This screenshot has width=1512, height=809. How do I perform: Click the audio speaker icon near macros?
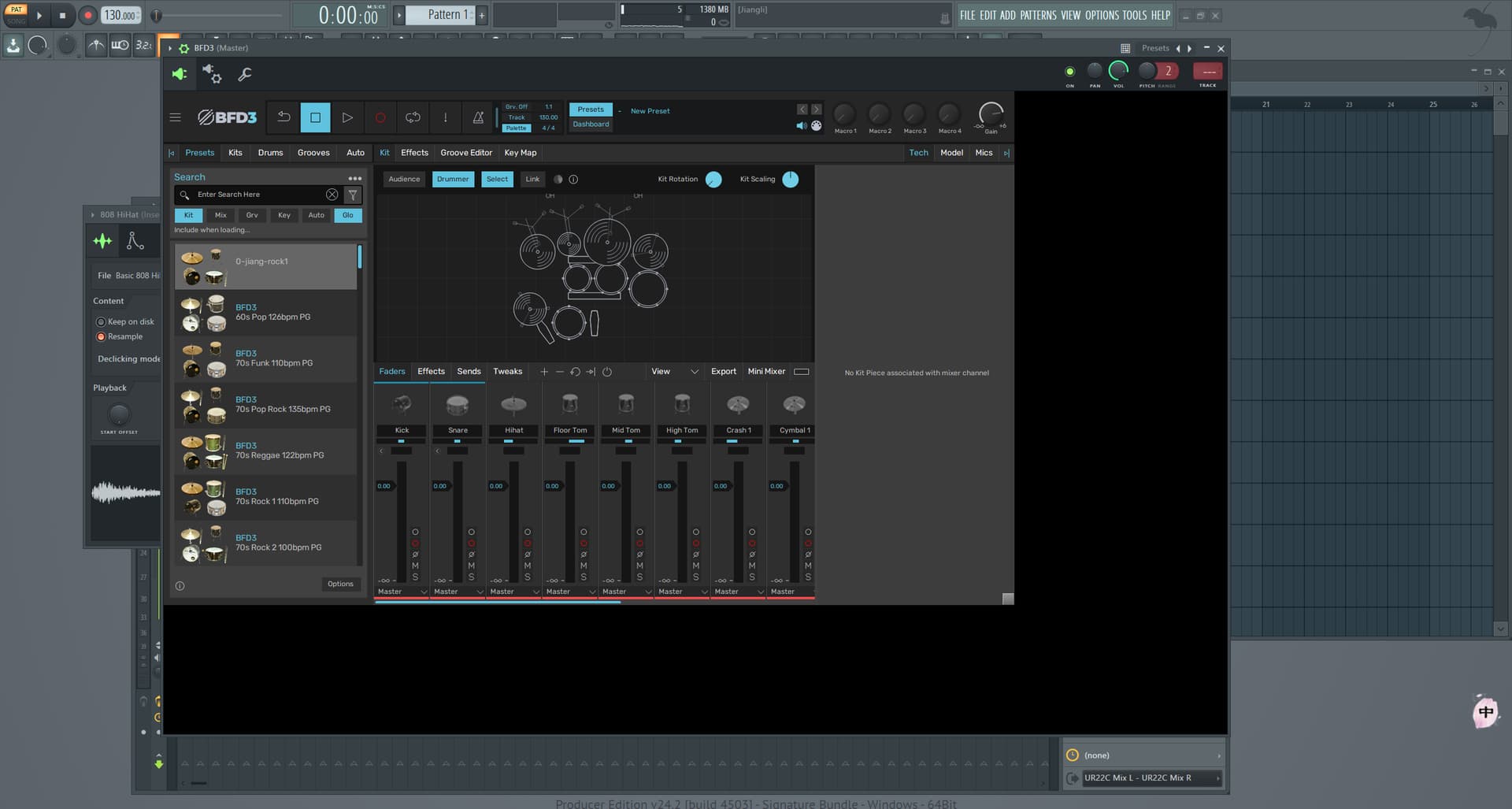(x=801, y=125)
